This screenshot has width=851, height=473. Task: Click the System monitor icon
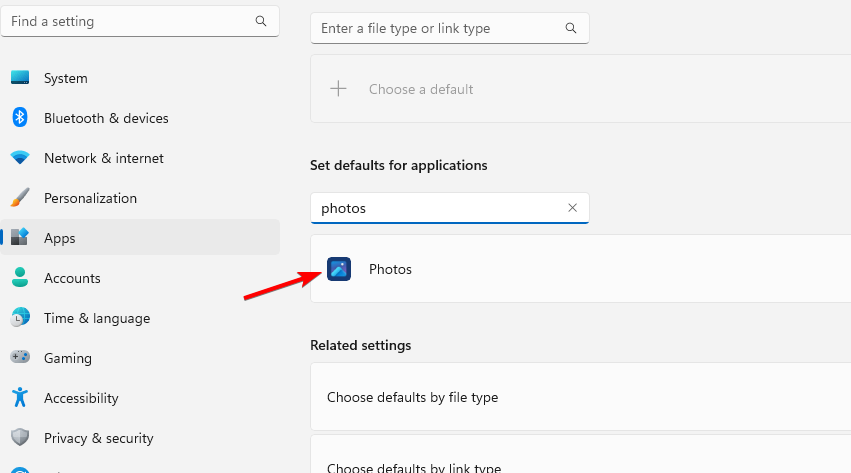(20, 78)
